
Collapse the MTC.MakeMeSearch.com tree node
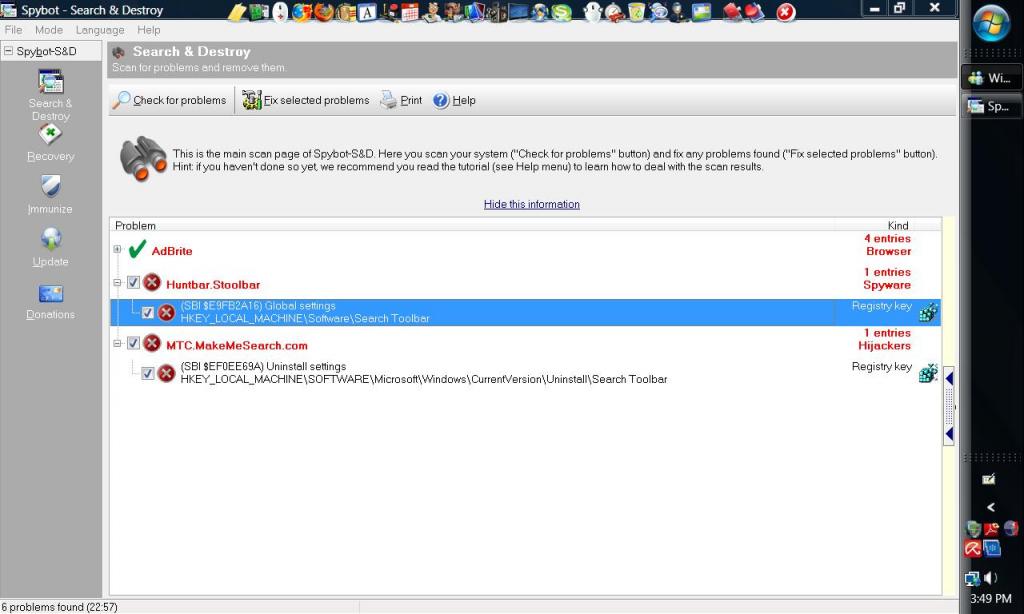point(118,344)
